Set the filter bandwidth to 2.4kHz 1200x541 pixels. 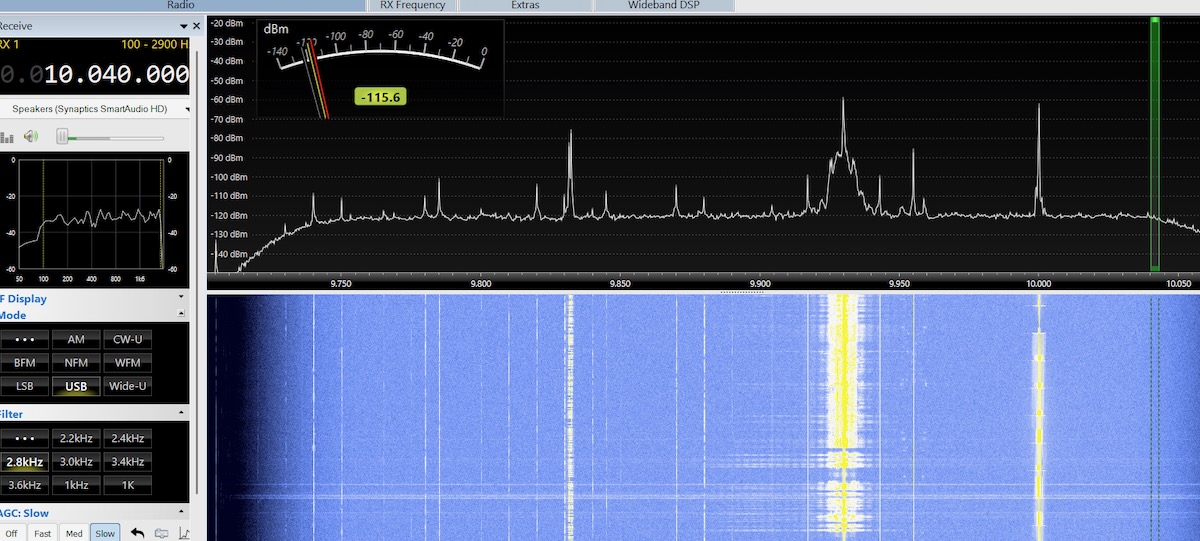[x=128, y=438]
